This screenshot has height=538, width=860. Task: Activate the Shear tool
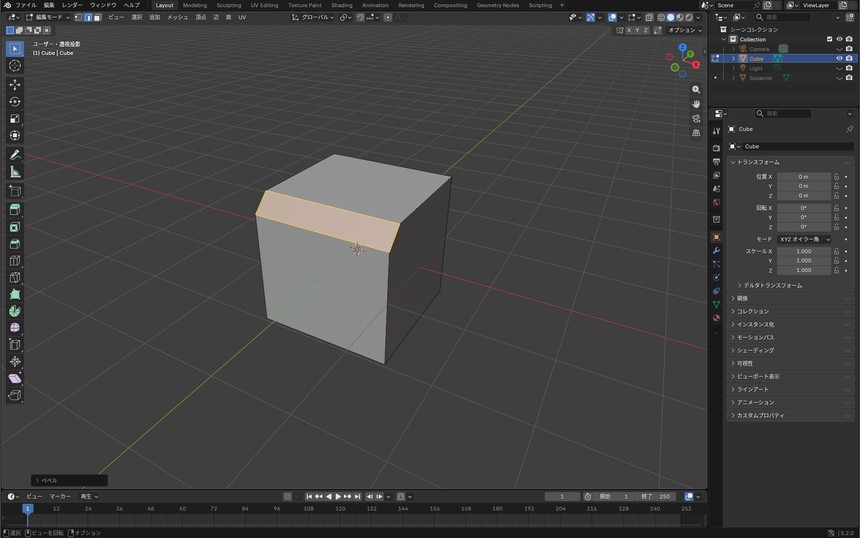click(x=15, y=378)
